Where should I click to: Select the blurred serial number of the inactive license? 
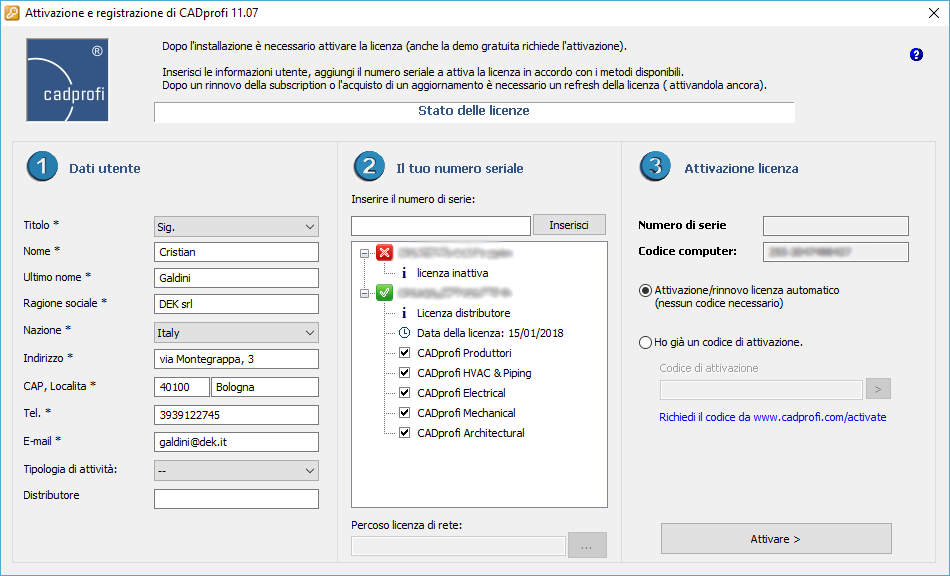click(x=456, y=253)
